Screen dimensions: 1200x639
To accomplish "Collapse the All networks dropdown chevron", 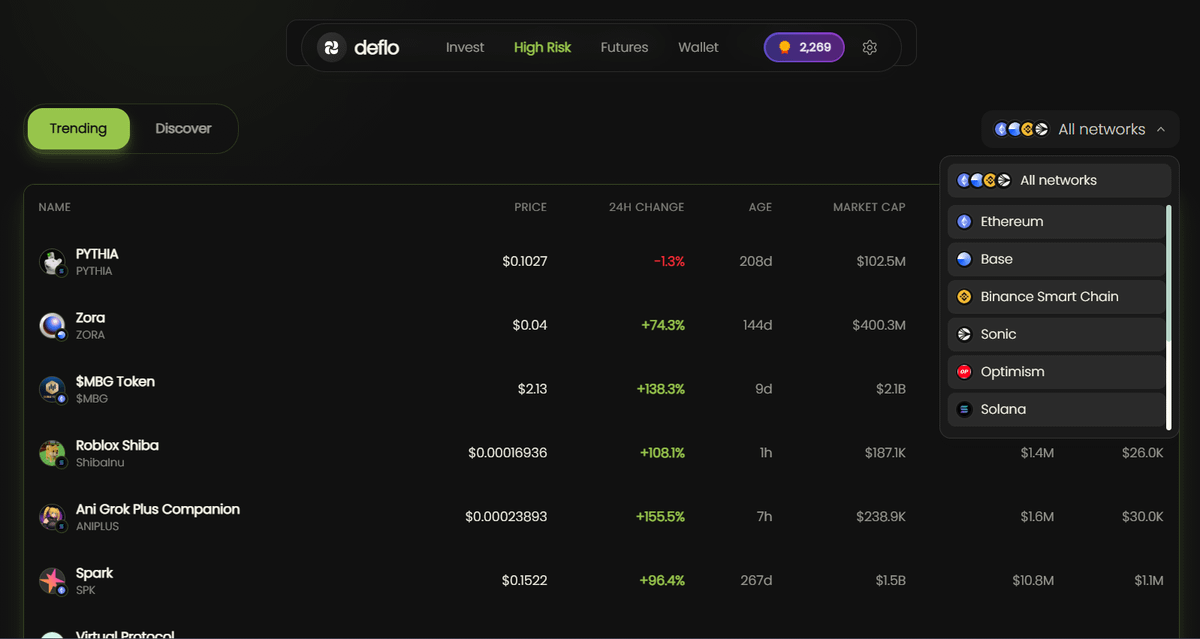I will [x=1161, y=129].
